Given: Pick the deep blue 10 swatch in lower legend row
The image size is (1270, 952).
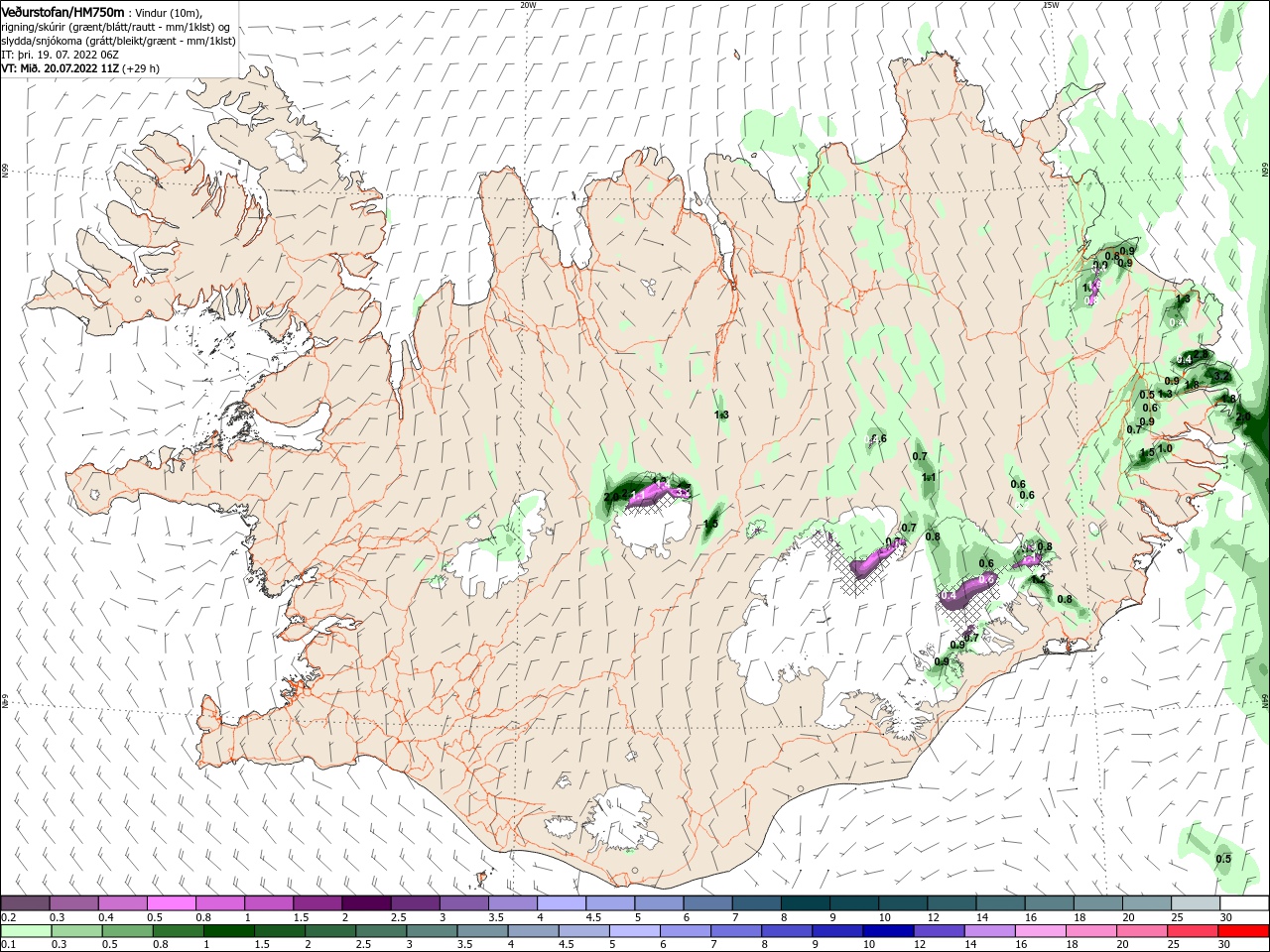Looking at the screenshot, I should [x=888, y=931].
